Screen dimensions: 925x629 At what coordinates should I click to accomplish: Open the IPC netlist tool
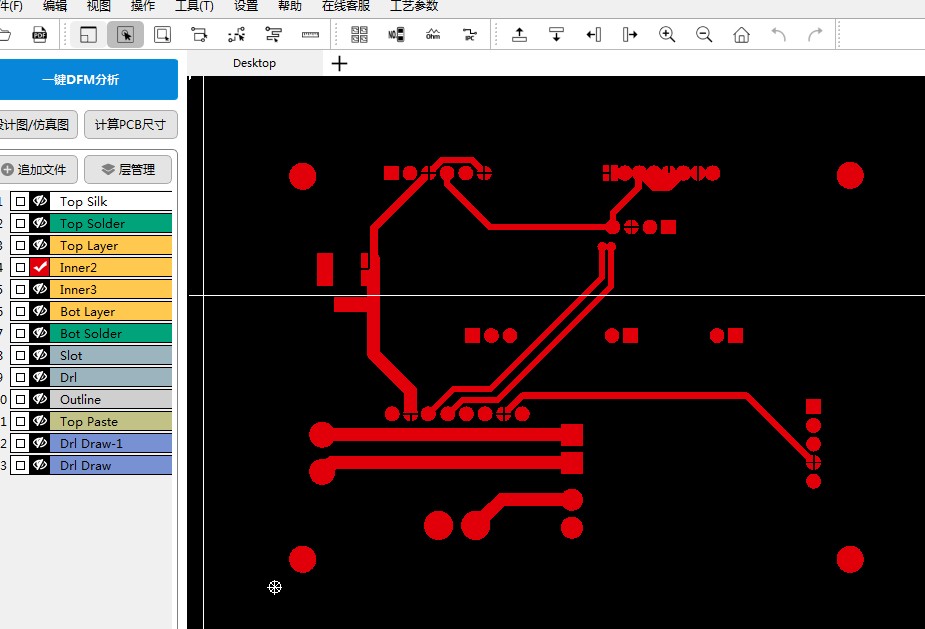[470, 35]
